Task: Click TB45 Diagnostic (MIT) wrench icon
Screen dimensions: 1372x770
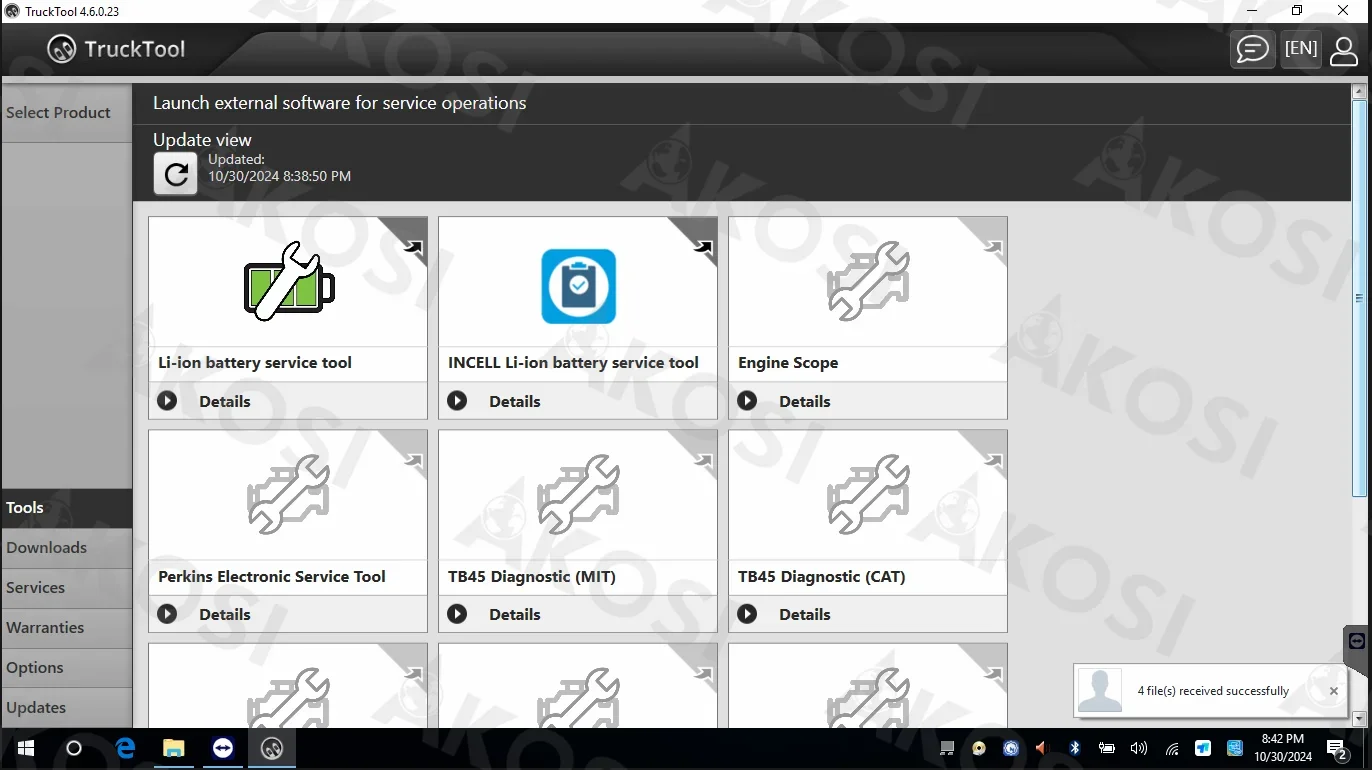Action: 578,494
